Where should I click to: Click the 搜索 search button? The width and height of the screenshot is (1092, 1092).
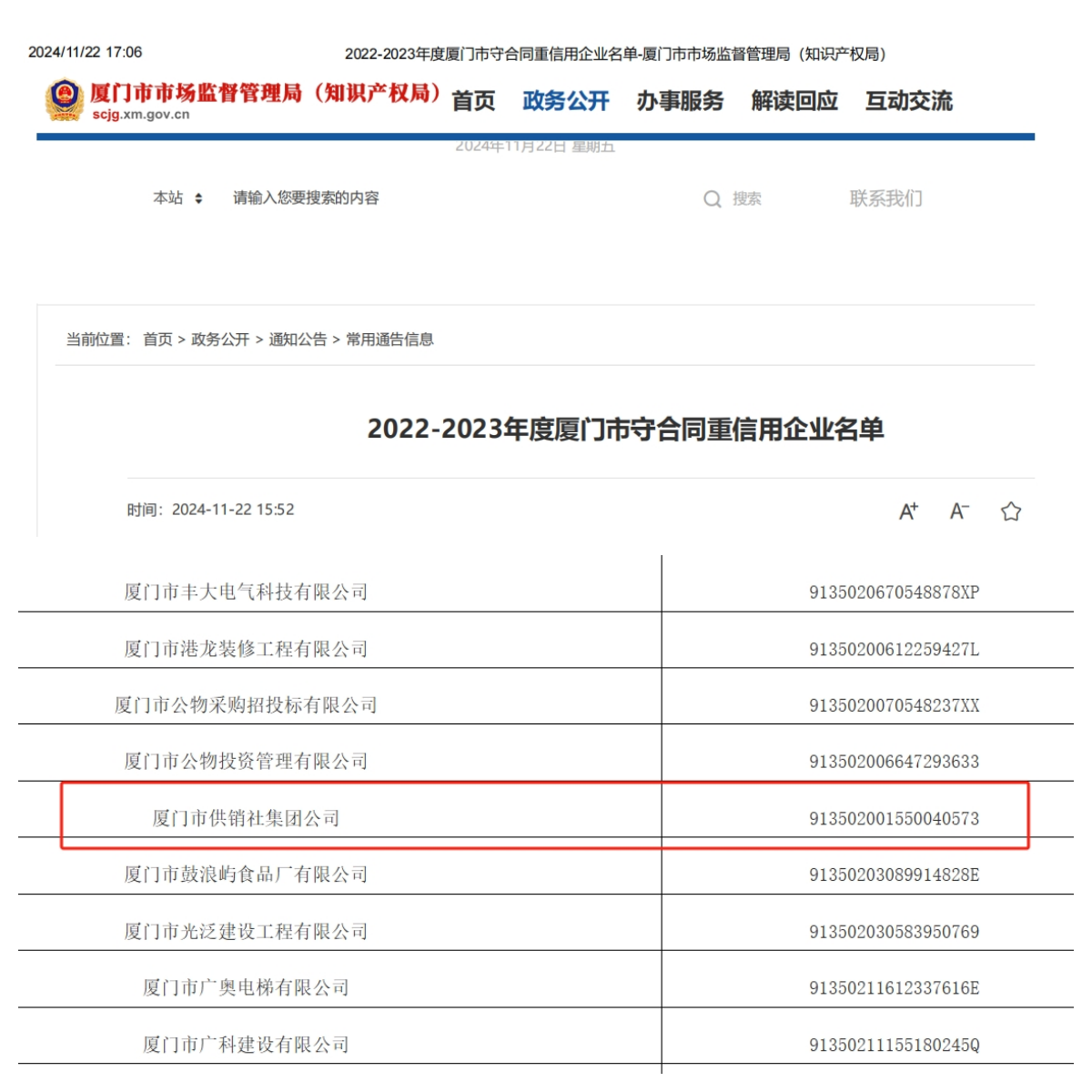click(747, 199)
